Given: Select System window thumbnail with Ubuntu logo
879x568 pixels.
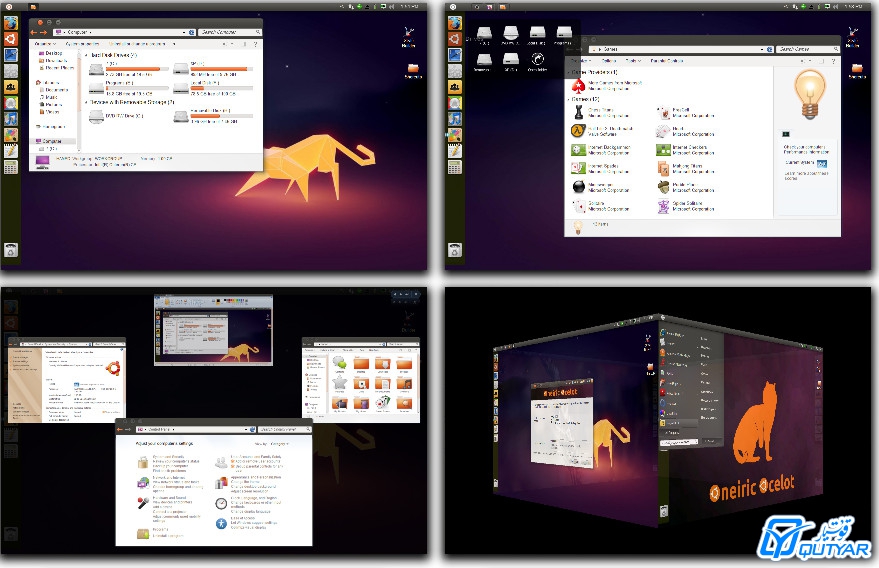Looking at the screenshot, I should [x=67, y=380].
